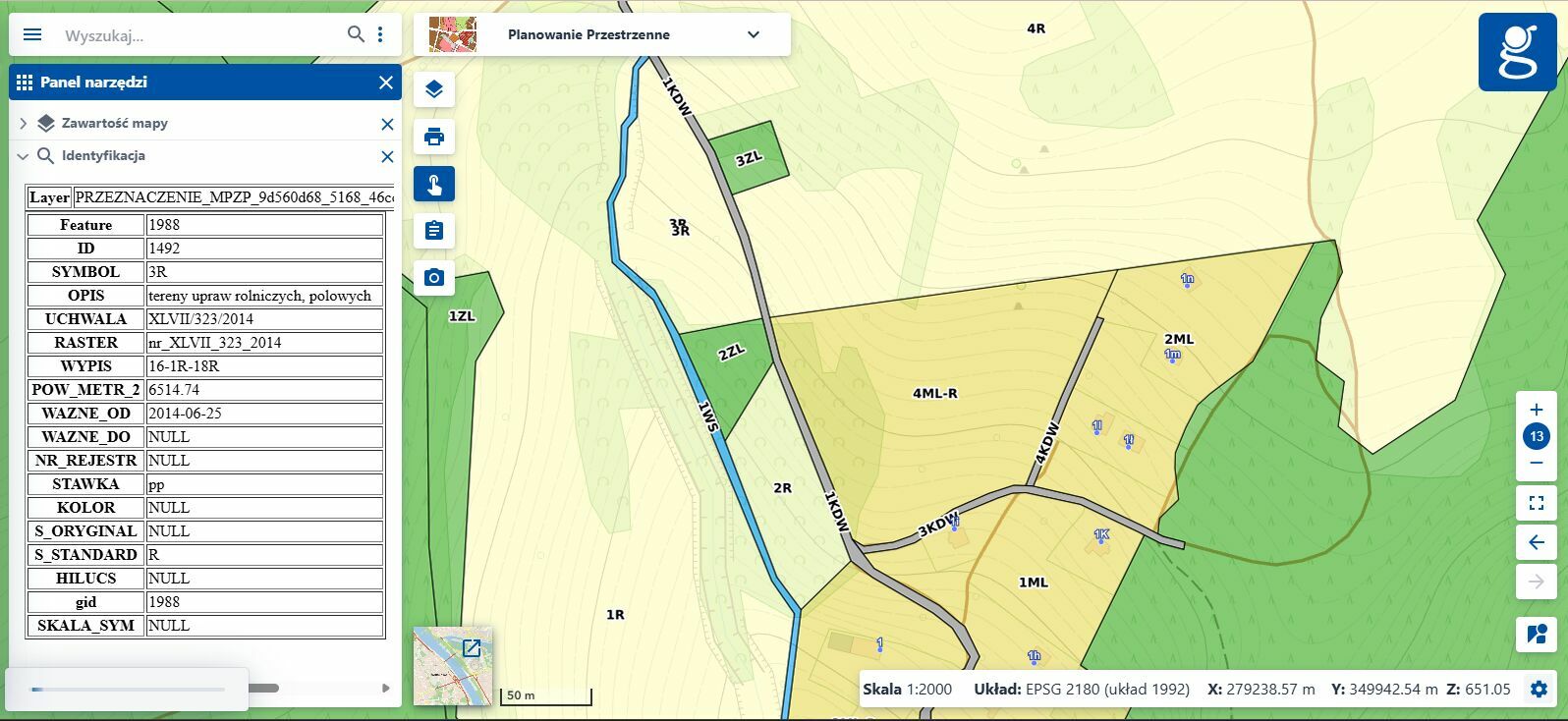The image size is (1568, 721).
Task: Take a map snapshot with camera icon
Action: point(434,278)
